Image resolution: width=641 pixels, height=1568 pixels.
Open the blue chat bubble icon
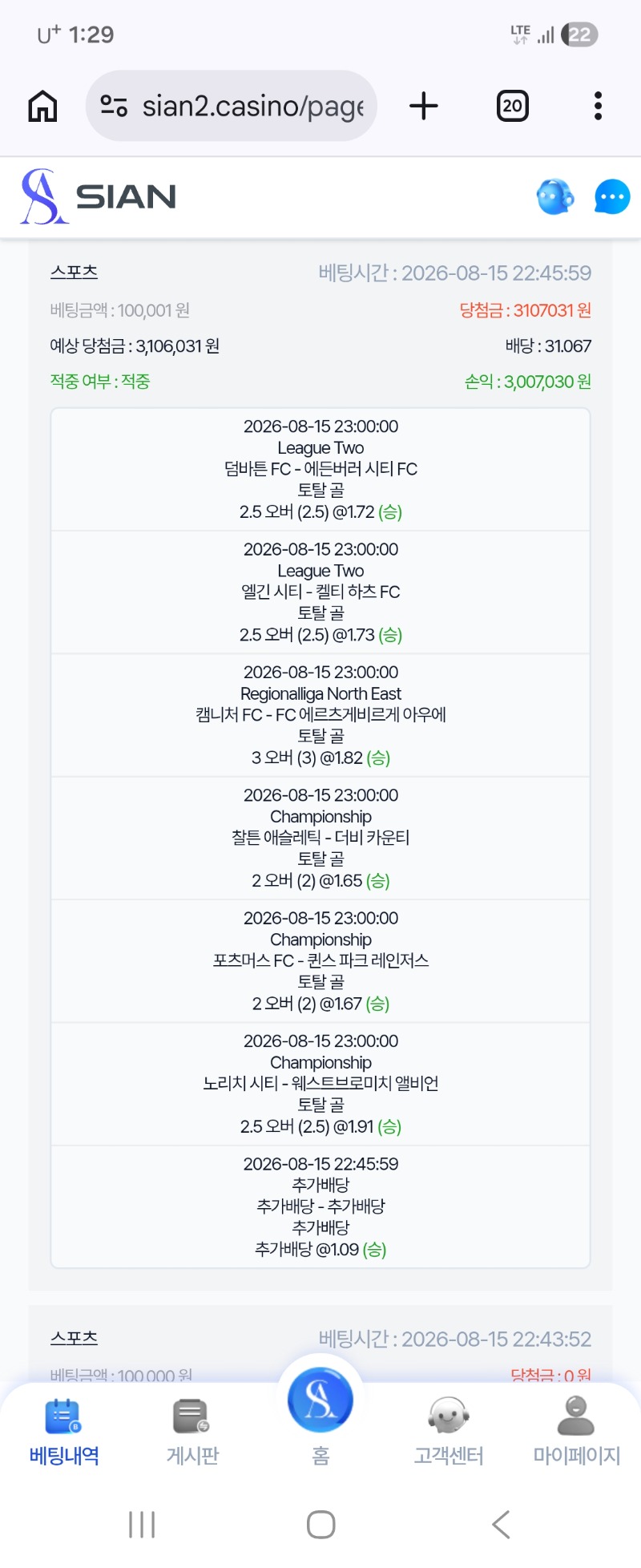coord(612,196)
